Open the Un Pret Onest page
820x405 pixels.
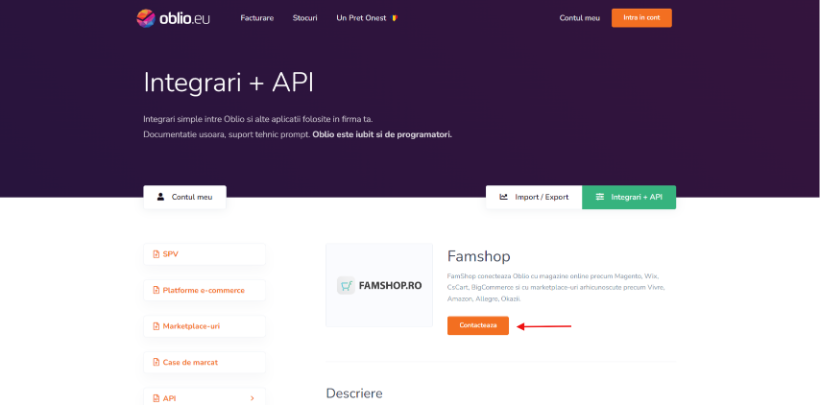pos(361,18)
